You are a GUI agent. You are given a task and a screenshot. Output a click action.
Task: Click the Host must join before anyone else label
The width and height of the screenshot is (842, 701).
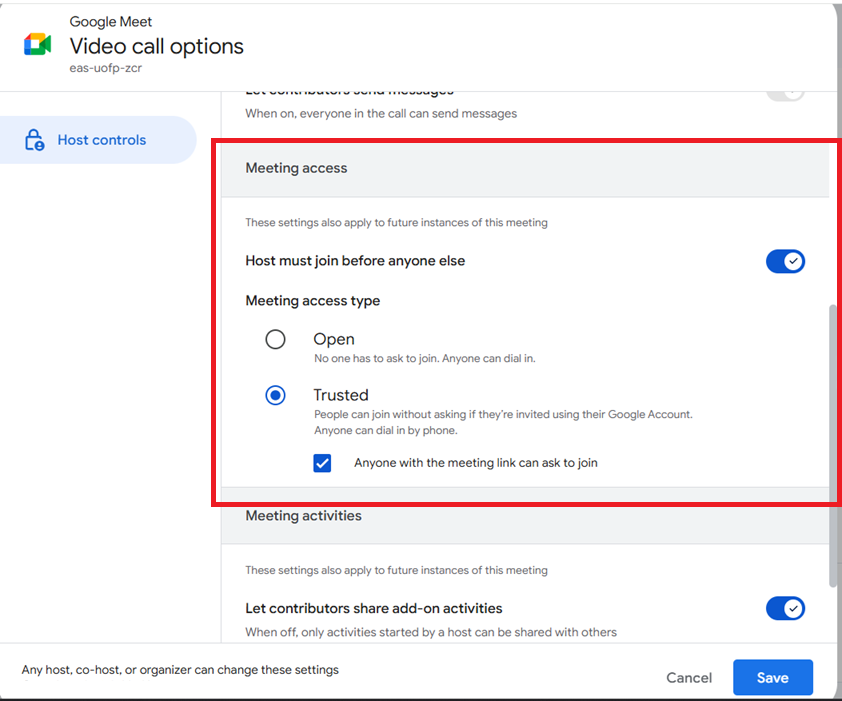click(x=355, y=261)
